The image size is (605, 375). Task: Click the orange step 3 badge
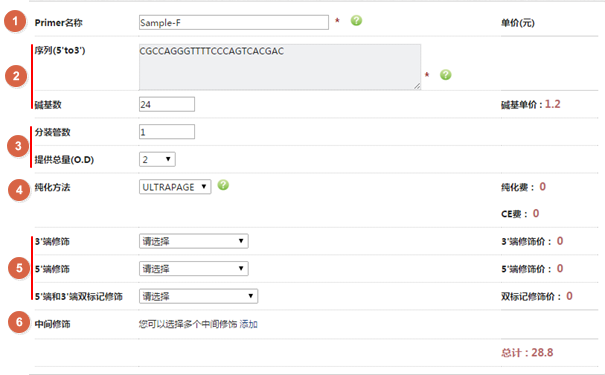[x=18, y=146]
